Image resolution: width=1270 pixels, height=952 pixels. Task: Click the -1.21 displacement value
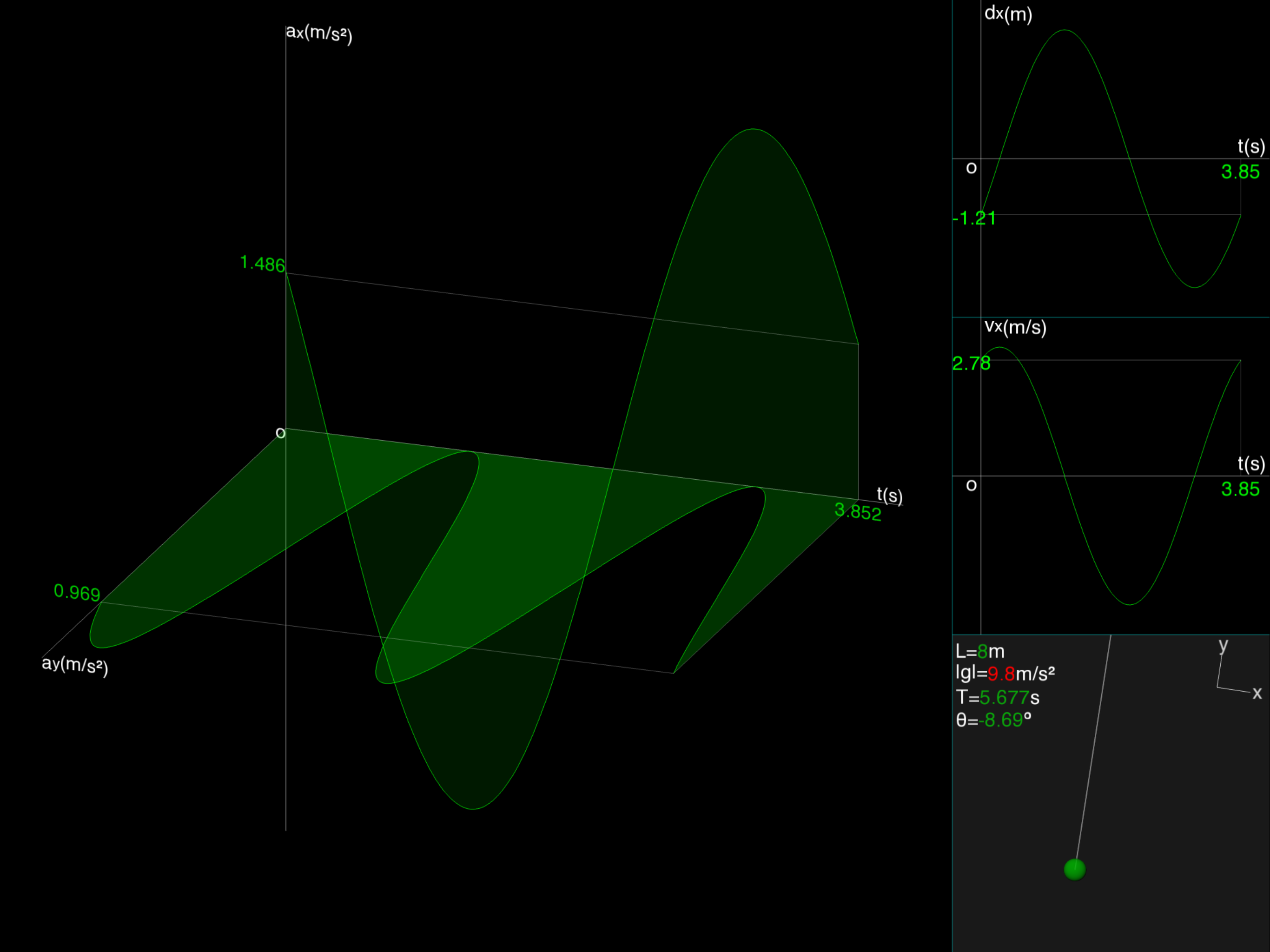[974, 218]
